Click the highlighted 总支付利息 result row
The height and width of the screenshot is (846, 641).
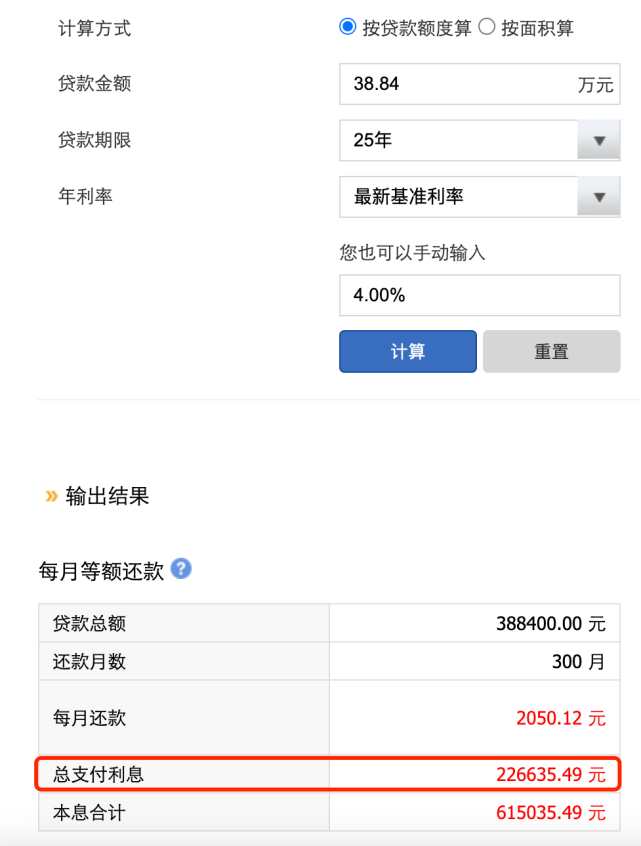[320, 773]
